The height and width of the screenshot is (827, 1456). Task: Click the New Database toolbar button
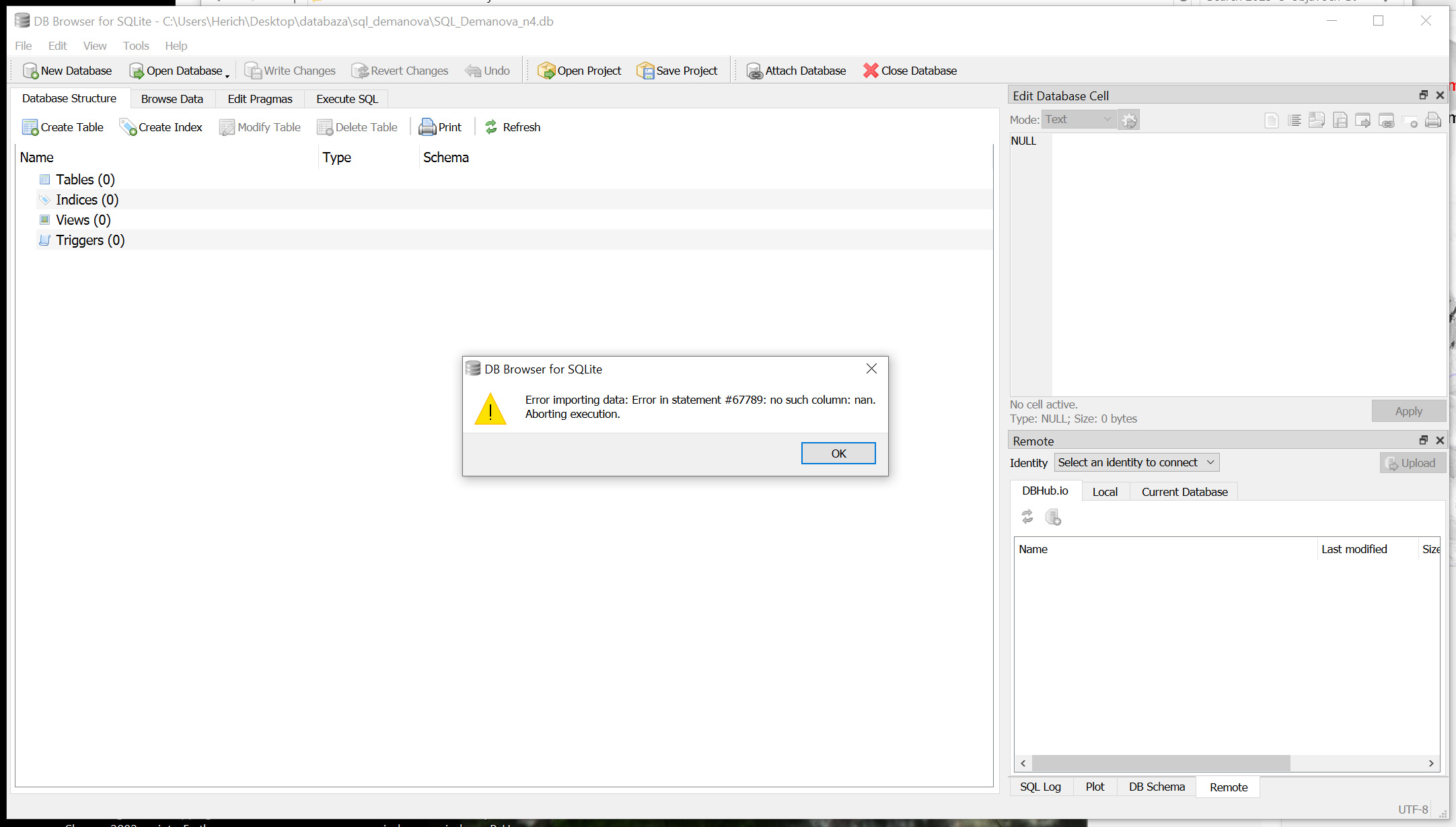pos(67,71)
